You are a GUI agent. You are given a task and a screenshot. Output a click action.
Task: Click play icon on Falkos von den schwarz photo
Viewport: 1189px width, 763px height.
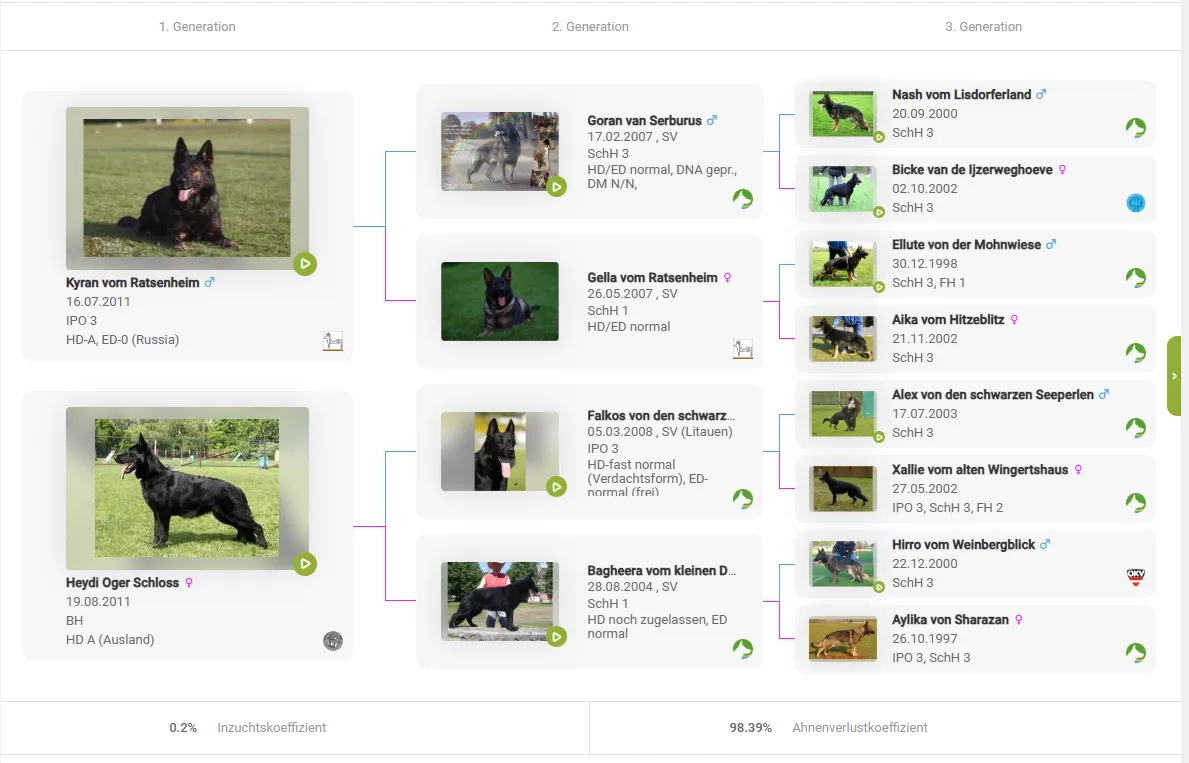[557, 486]
